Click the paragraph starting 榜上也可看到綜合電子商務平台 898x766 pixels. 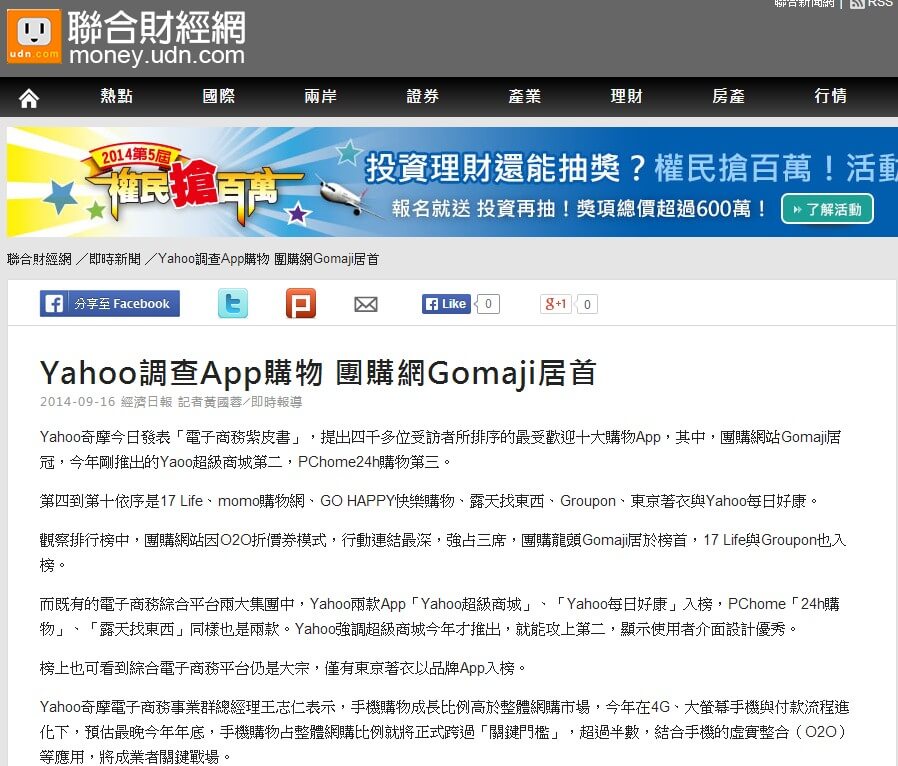pyautogui.click(x=283, y=668)
